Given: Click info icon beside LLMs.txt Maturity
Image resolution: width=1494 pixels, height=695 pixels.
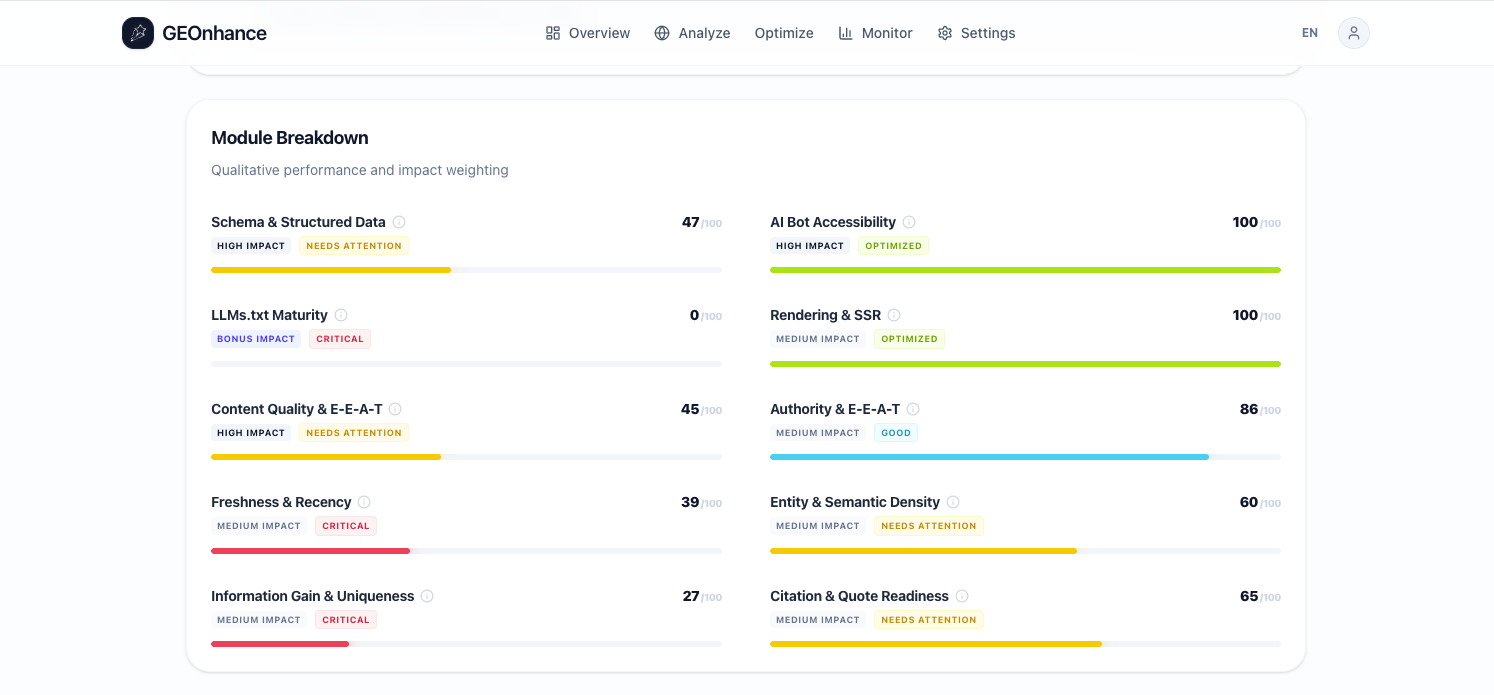Looking at the screenshot, I should click(341, 315).
